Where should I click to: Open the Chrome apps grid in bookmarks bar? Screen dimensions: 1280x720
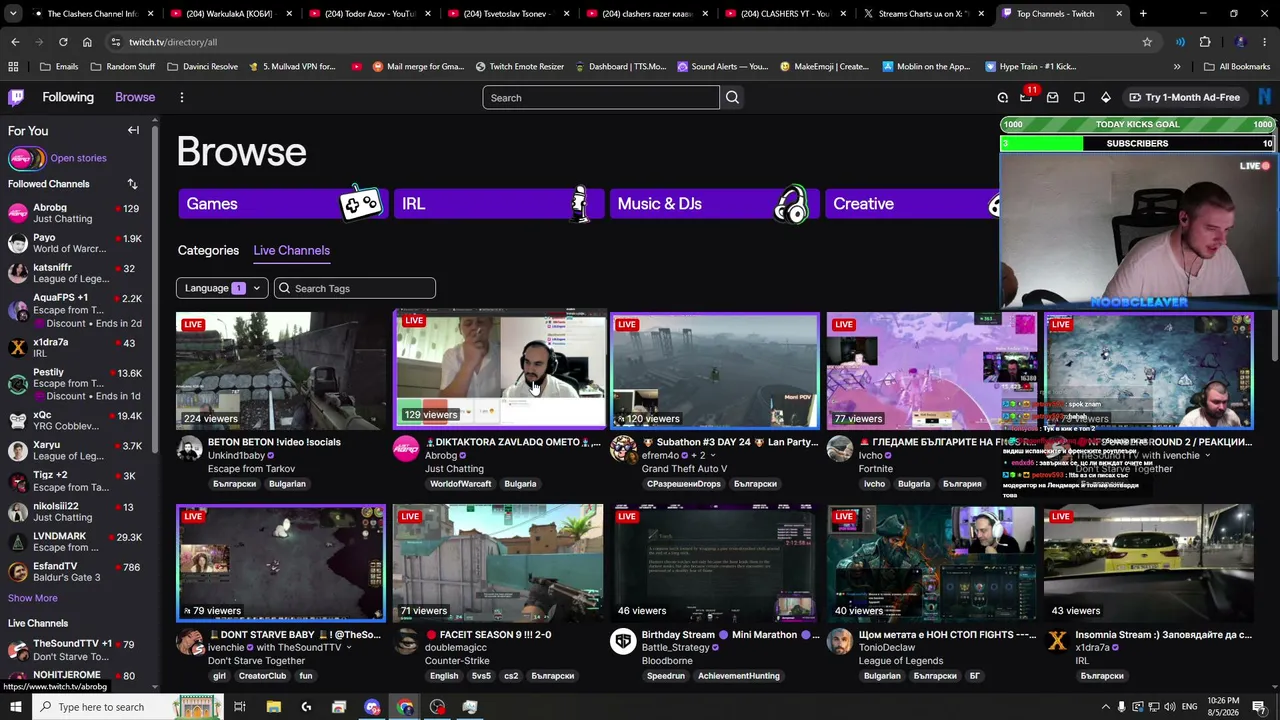(13, 67)
